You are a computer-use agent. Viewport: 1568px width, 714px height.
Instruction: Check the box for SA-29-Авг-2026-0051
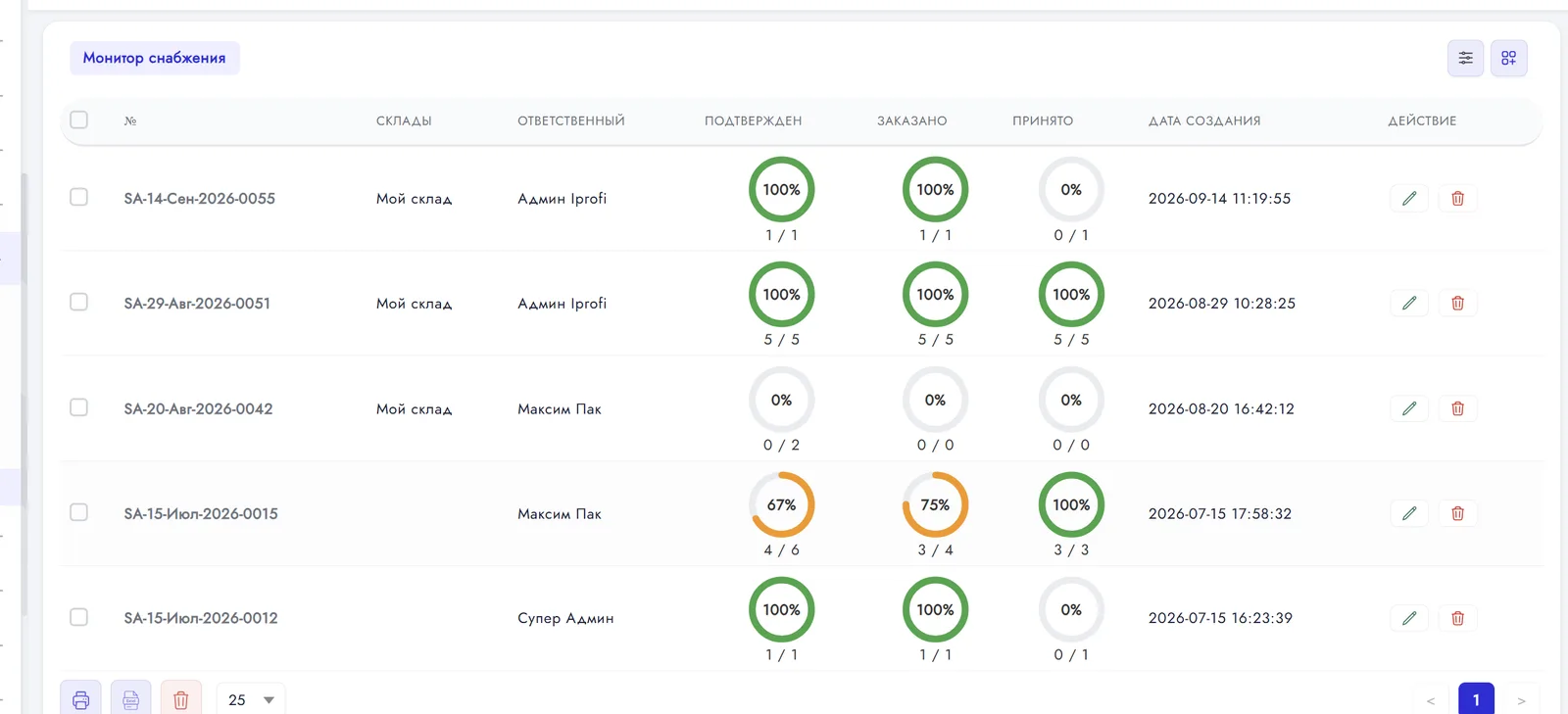click(79, 302)
